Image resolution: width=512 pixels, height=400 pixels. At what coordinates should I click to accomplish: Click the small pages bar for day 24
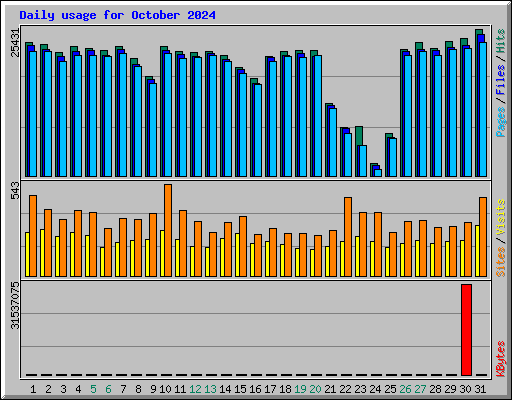pyautogui.click(x=378, y=173)
